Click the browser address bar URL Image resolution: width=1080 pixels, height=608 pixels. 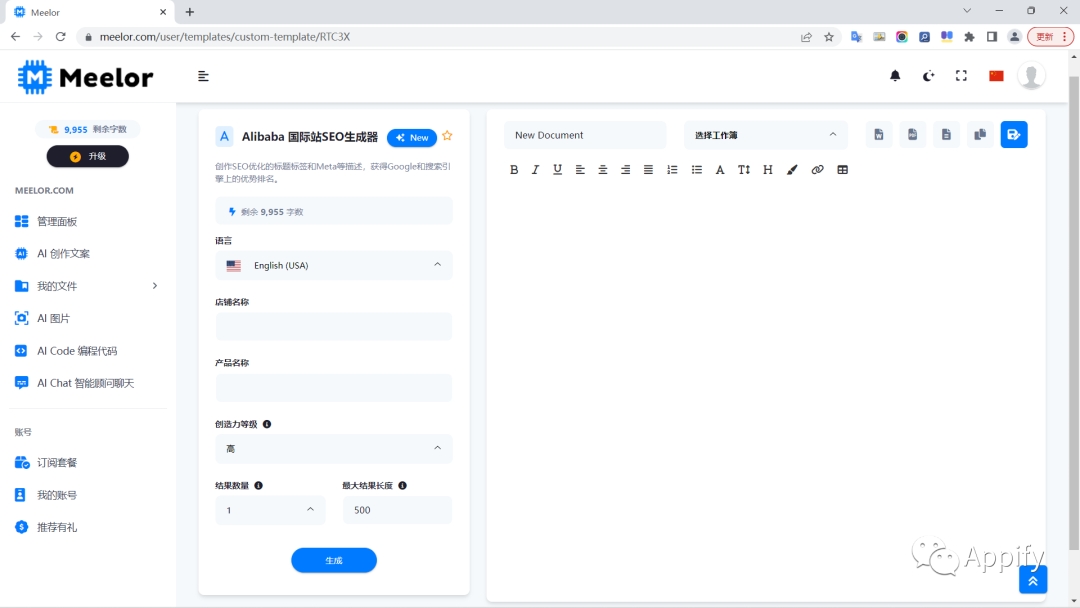225,37
